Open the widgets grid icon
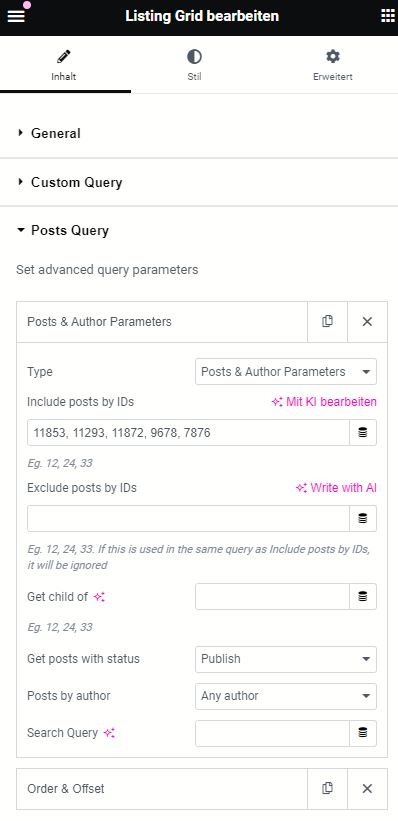Screen dimensions: 398x821 point(388,16)
